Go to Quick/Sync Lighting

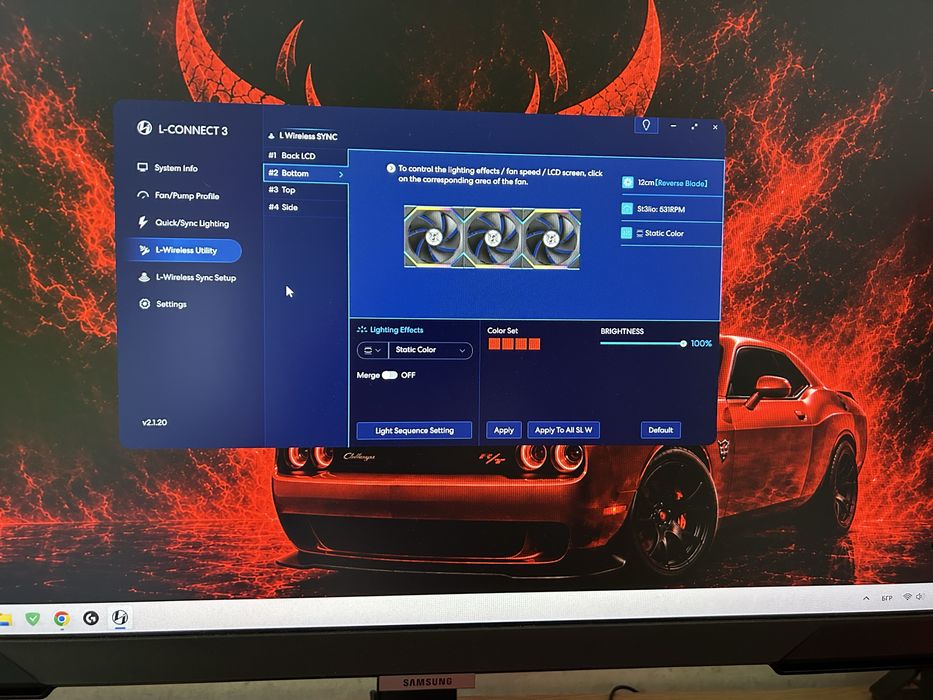tap(183, 223)
